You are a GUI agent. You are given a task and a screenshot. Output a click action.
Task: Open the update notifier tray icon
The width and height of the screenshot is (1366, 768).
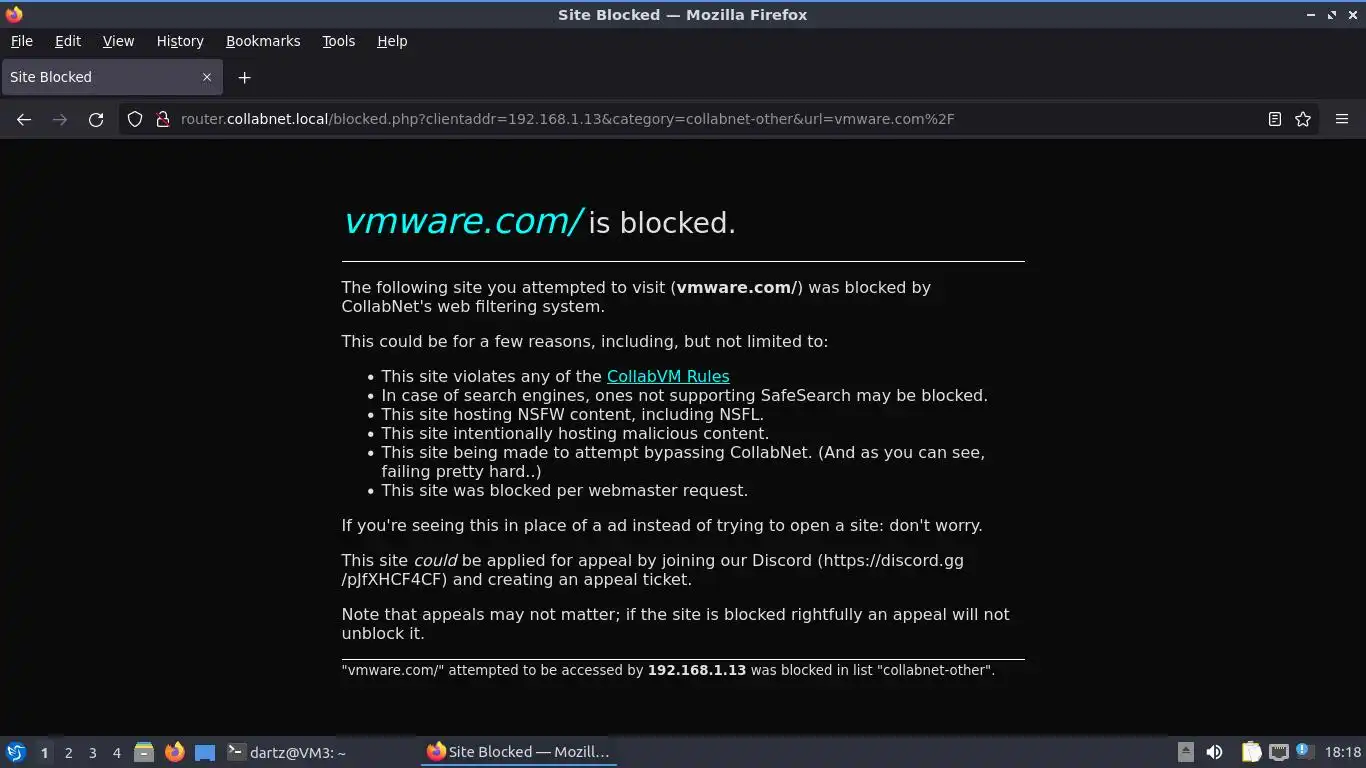click(x=1303, y=751)
